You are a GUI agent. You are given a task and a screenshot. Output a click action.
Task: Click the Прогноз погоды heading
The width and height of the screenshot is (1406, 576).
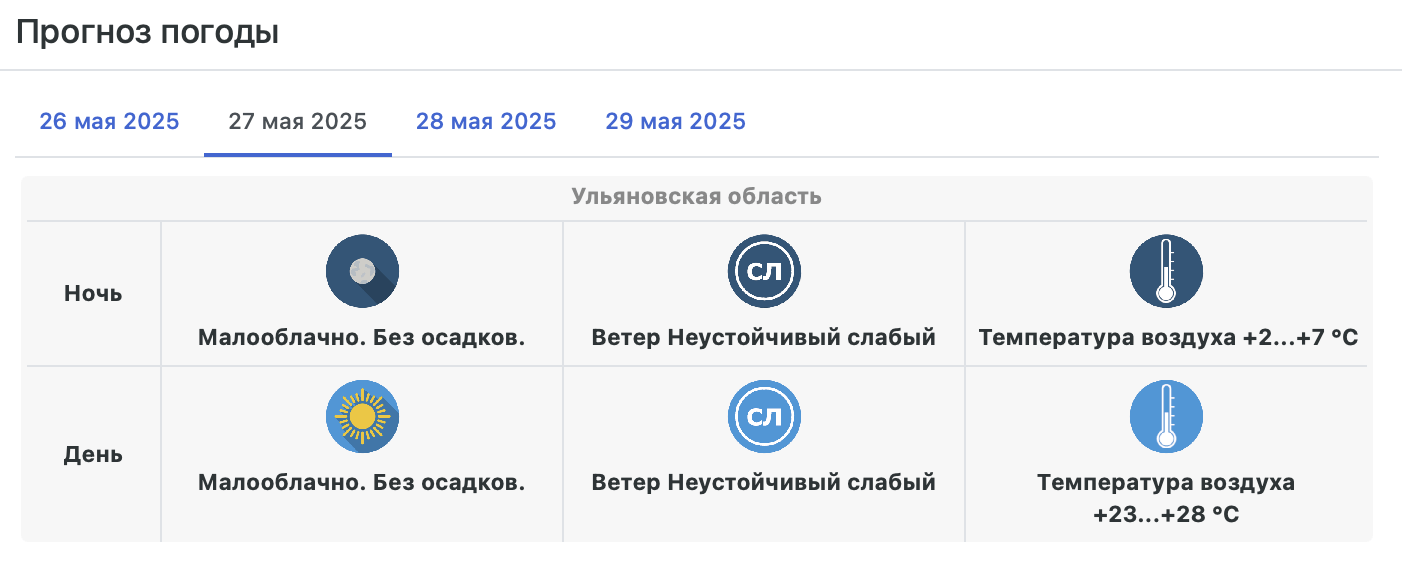[147, 33]
